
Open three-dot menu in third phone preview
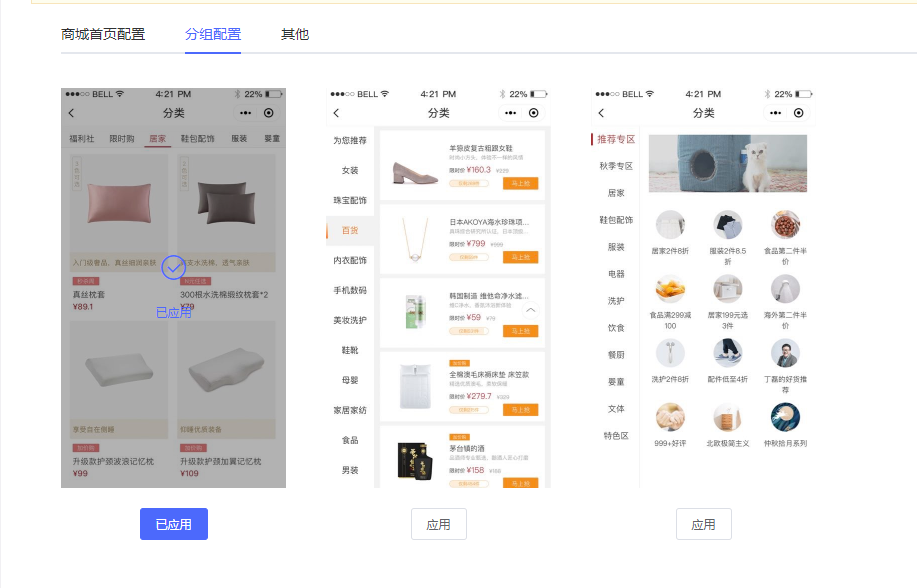point(775,113)
